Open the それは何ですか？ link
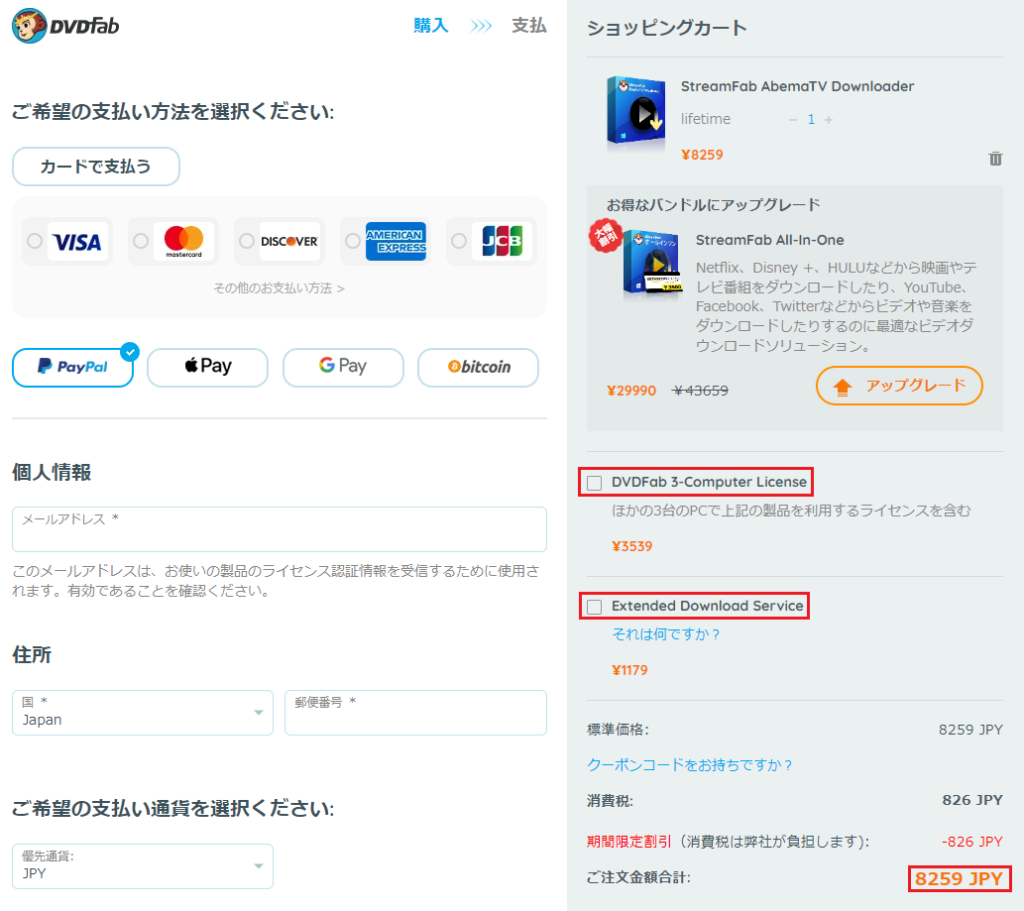1024x911 pixels. coord(666,634)
